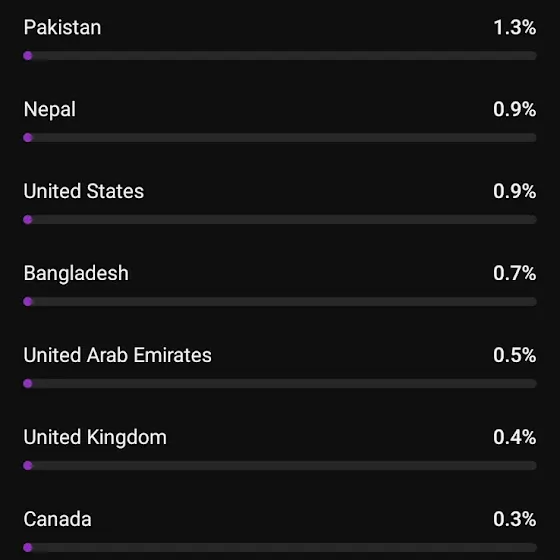Click the Canada 0.3% value

click(515, 519)
